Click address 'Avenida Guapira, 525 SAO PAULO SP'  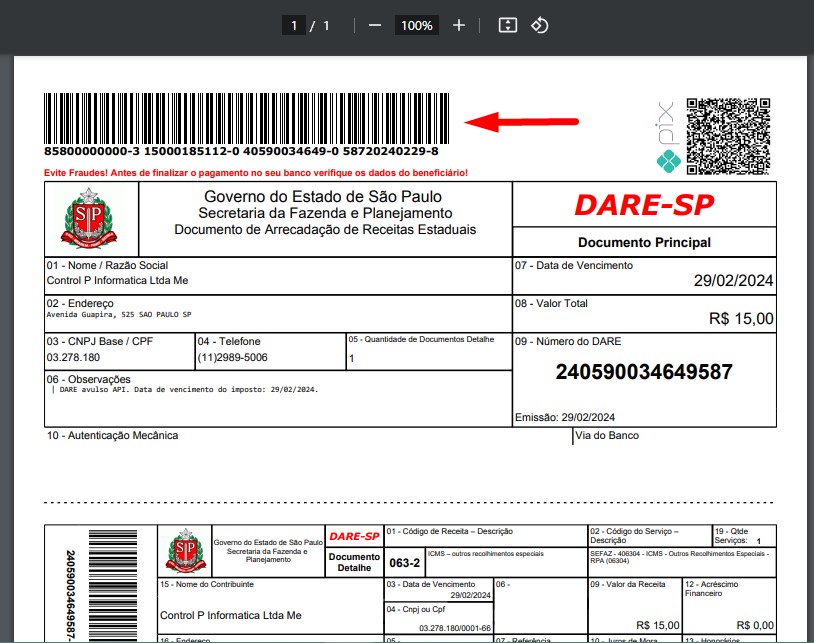coord(119,314)
